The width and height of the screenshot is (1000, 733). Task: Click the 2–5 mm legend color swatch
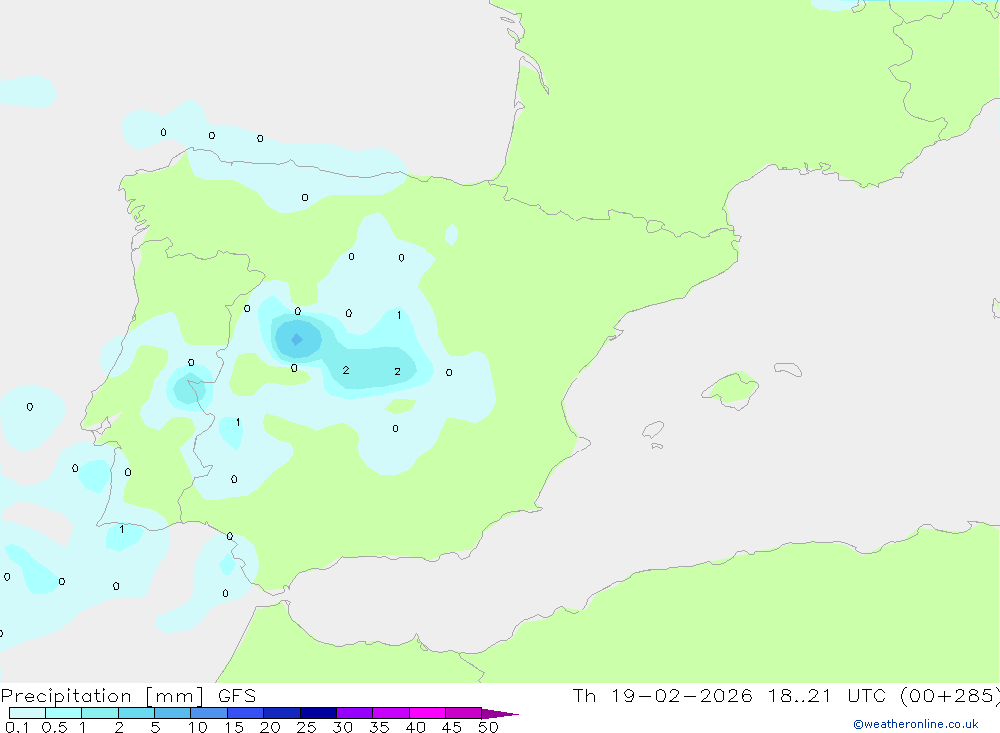tap(136, 713)
